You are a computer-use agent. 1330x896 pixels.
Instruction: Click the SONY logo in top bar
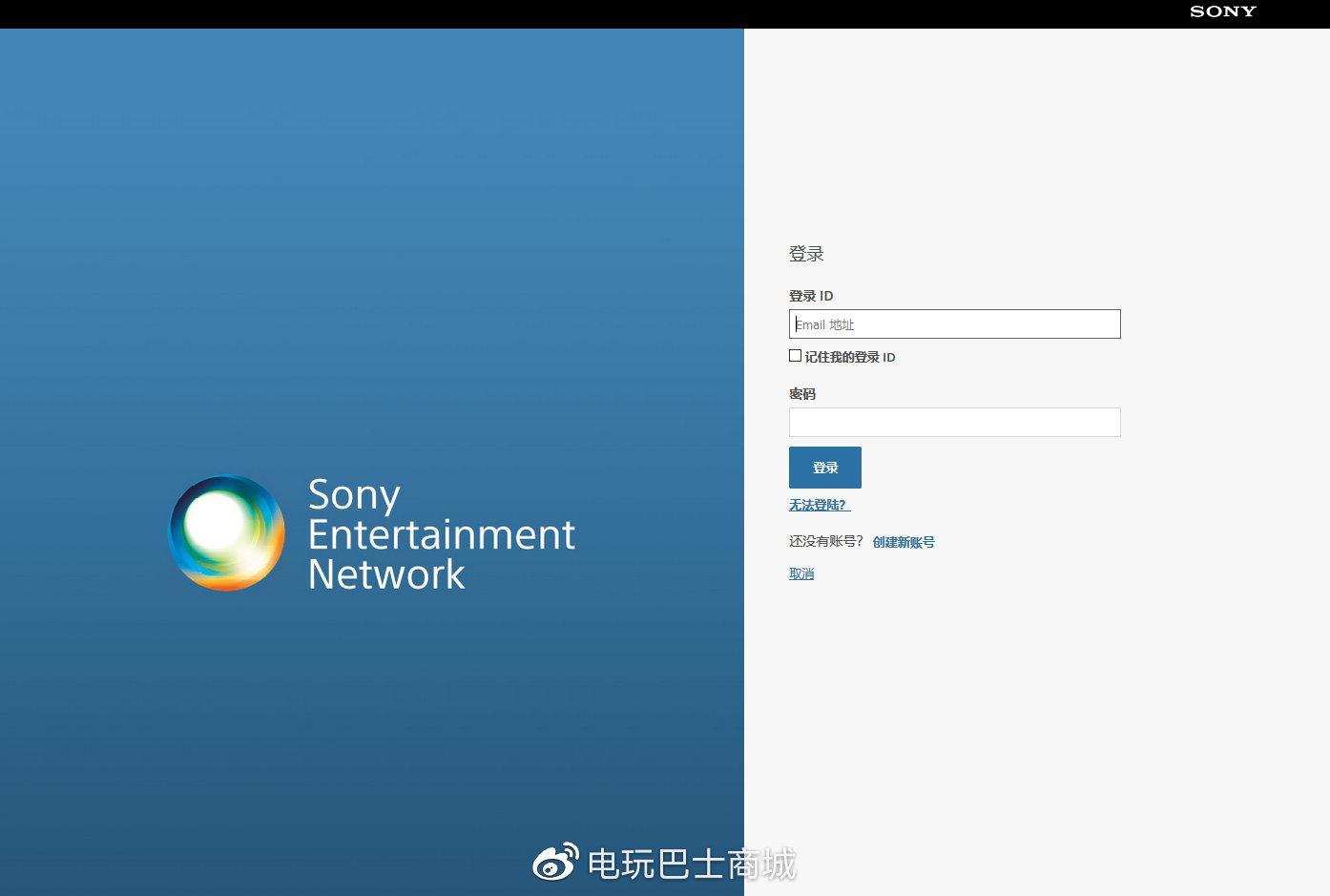1222,11
